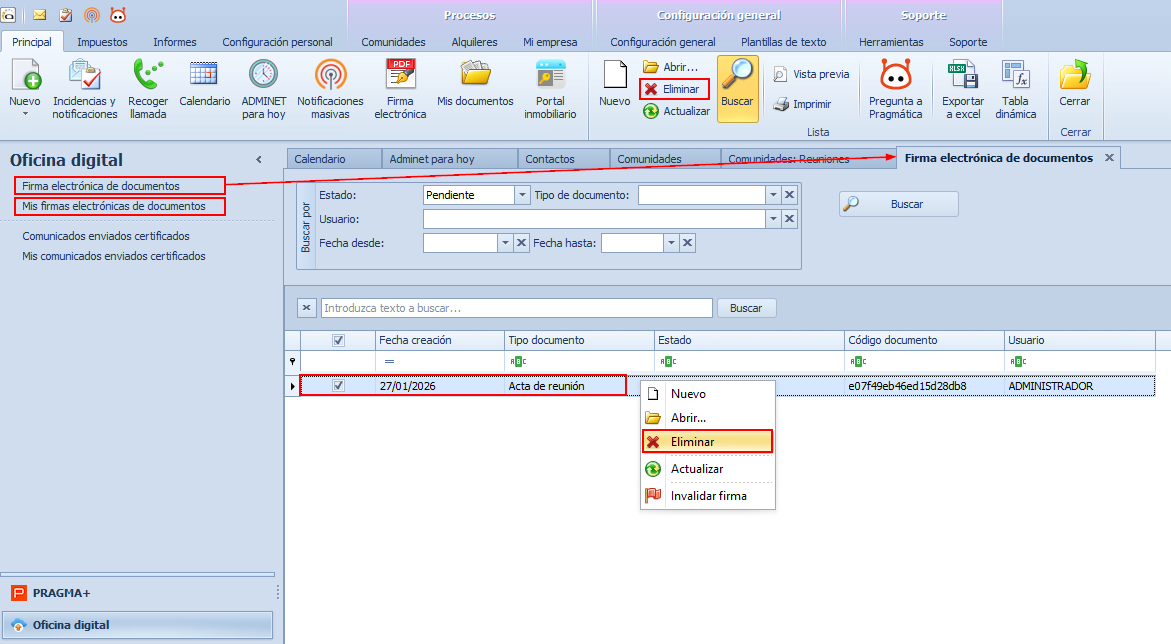Click Imprimir in the ribbon
The image size is (1171, 644).
click(x=803, y=104)
